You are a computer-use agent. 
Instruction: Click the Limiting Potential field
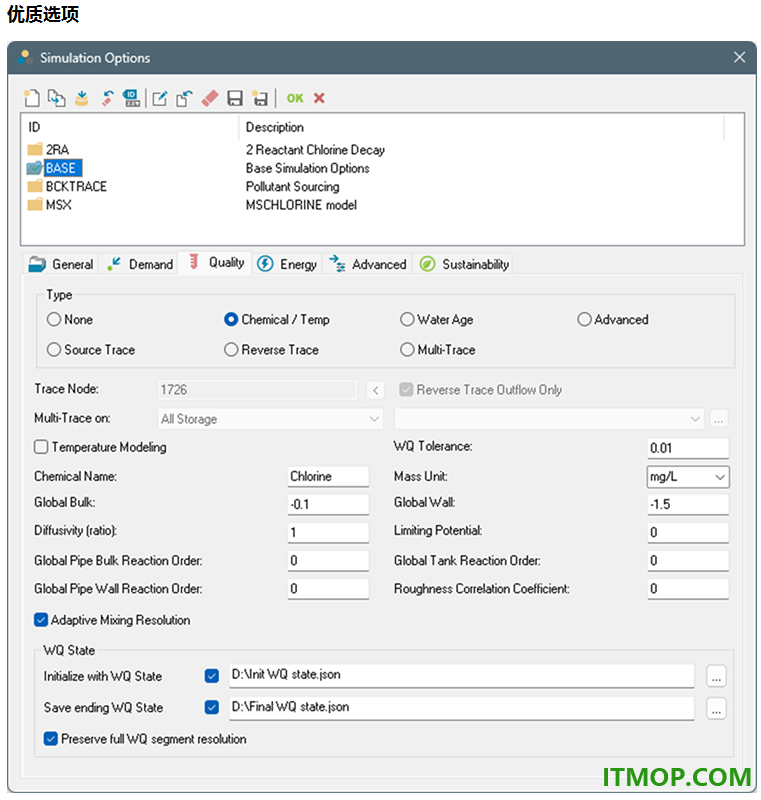point(688,532)
